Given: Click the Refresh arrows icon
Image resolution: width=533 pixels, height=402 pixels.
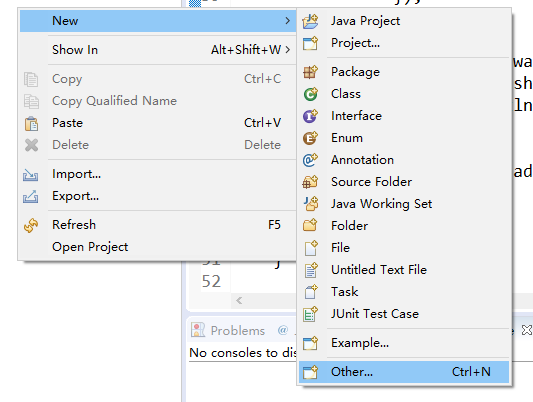Looking at the screenshot, I should [x=31, y=225].
